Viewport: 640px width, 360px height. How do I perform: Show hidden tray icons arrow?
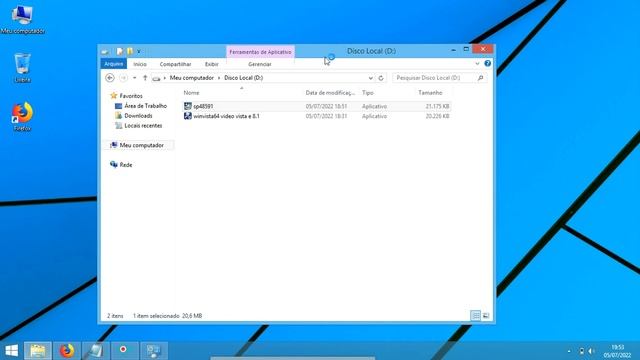pos(569,351)
